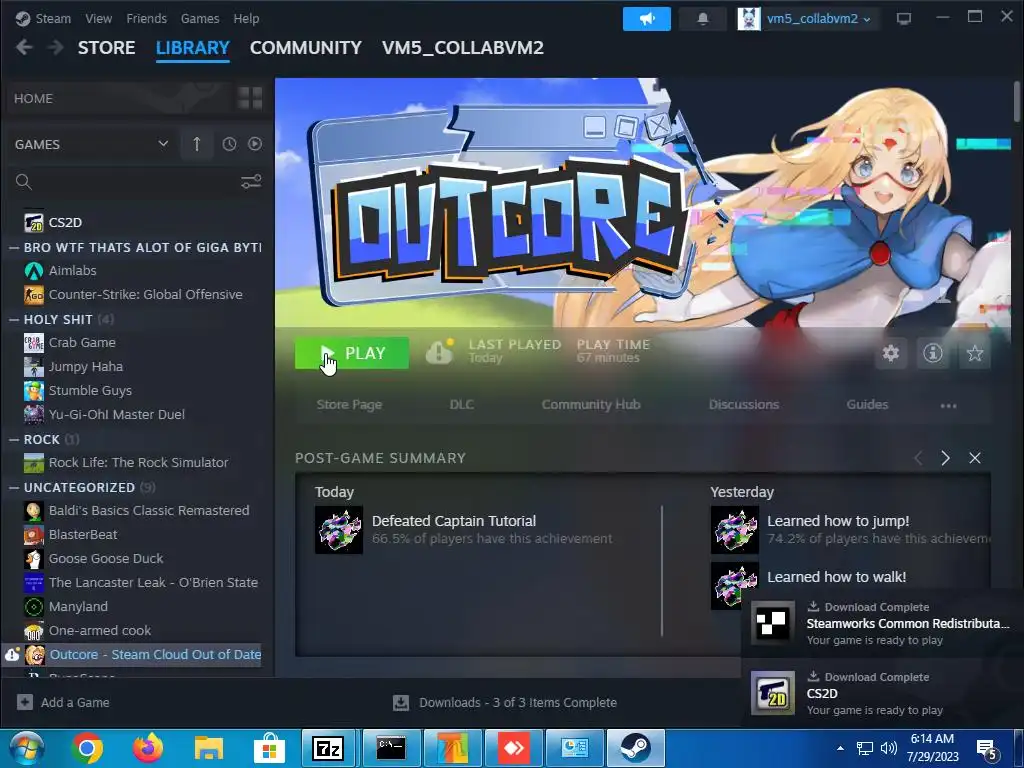This screenshot has width=1024, height=768.
Task: Click the Big Picture mode monitor icon
Action: tap(904, 18)
